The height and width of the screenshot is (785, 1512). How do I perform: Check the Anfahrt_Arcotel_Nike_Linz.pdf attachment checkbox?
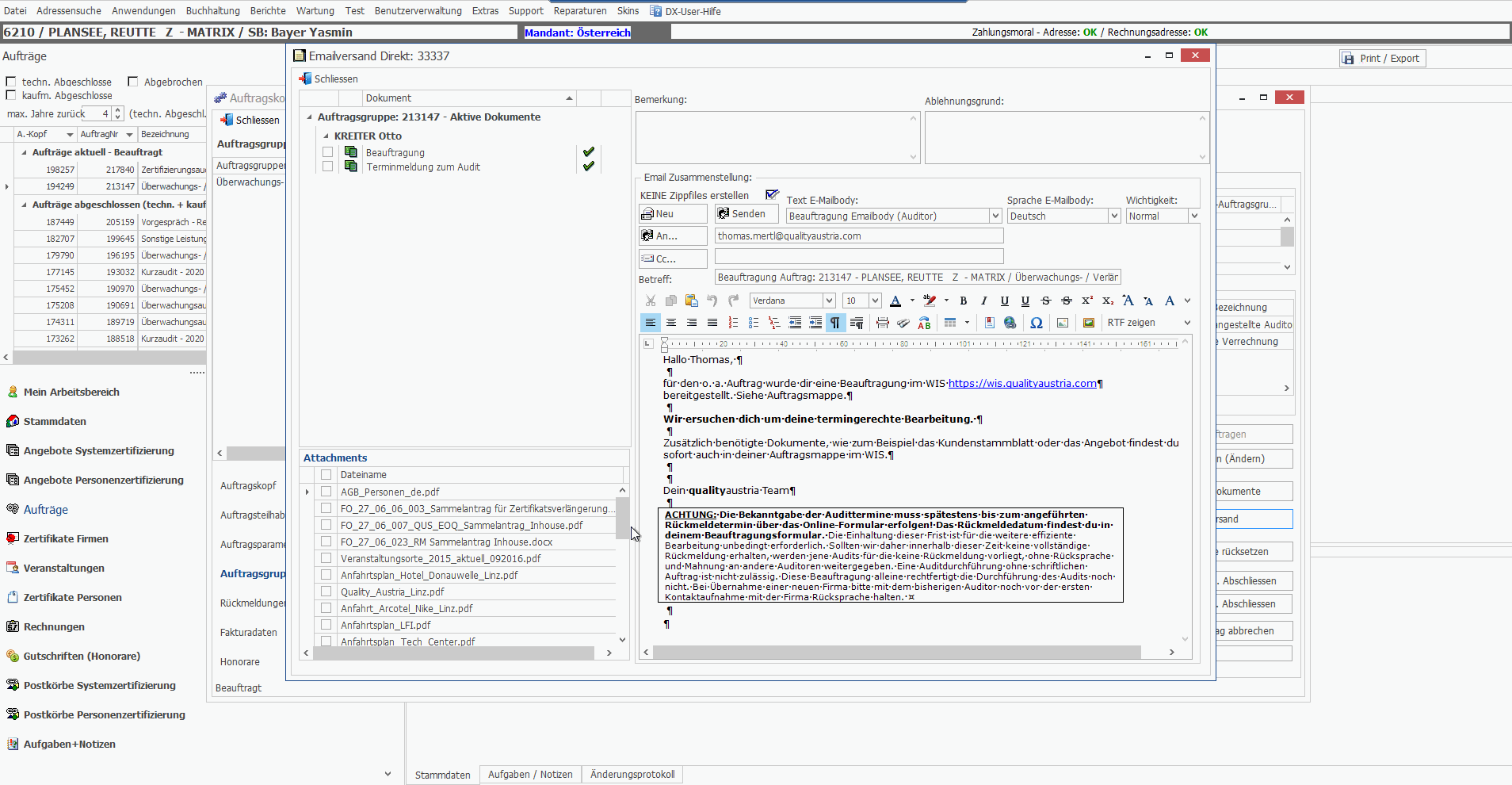(x=326, y=608)
